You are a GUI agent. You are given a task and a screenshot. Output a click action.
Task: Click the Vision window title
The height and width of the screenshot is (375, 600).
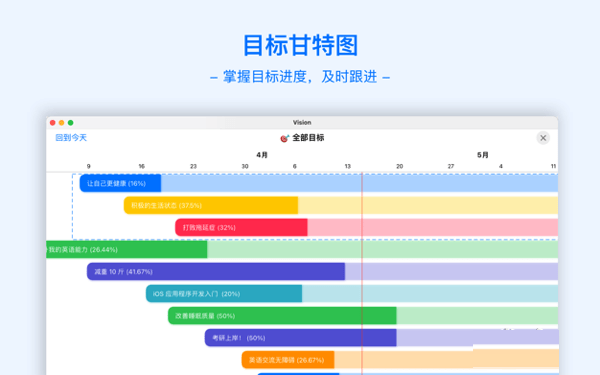(302, 122)
